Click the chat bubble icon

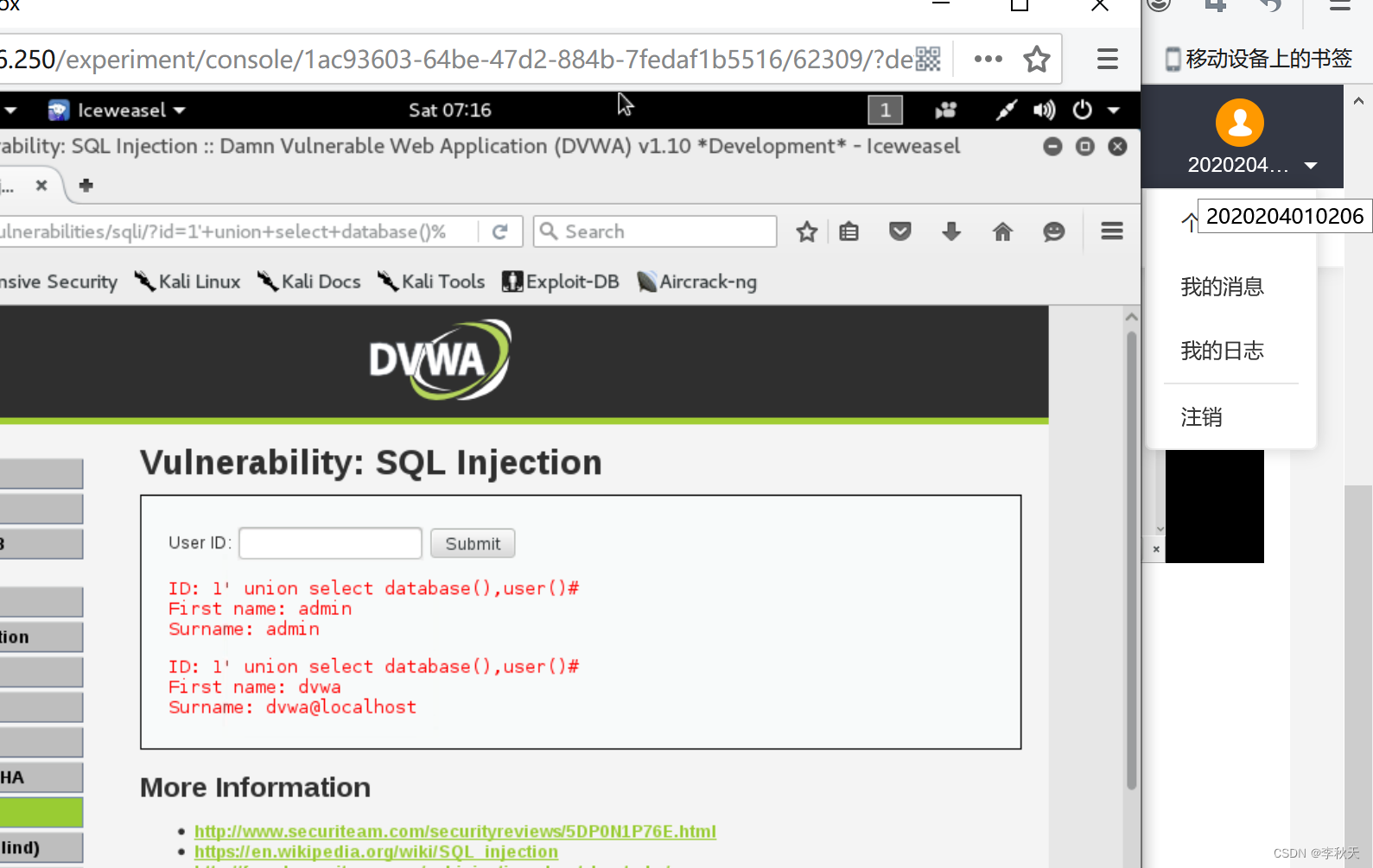click(1053, 231)
